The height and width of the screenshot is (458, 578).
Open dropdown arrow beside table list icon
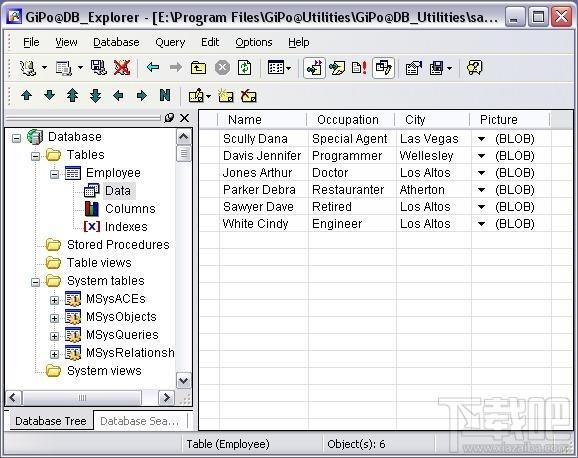coord(80,68)
